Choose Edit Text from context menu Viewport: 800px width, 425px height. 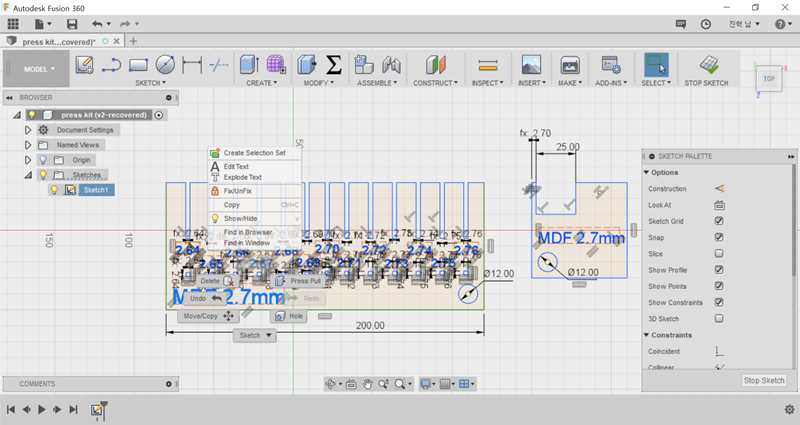pyautogui.click(x=236, y=166)
